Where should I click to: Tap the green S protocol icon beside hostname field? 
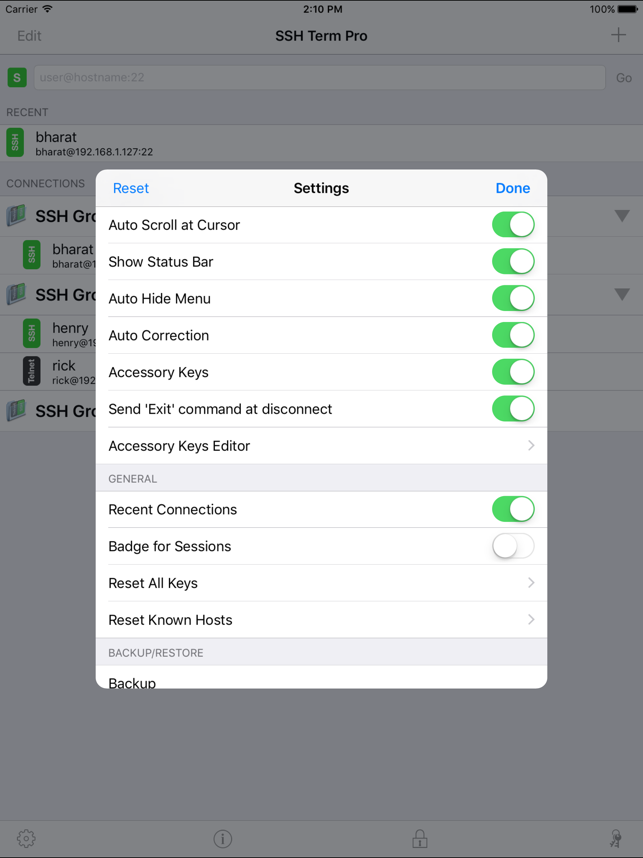pyautogui.click(x=17, y=78)
